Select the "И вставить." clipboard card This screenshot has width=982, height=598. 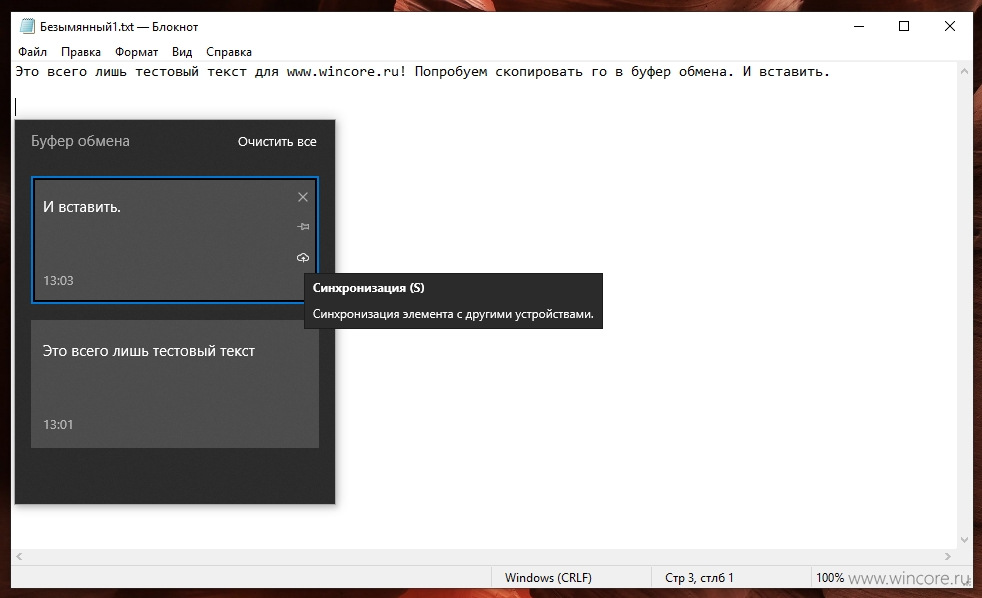click(175, 240)
